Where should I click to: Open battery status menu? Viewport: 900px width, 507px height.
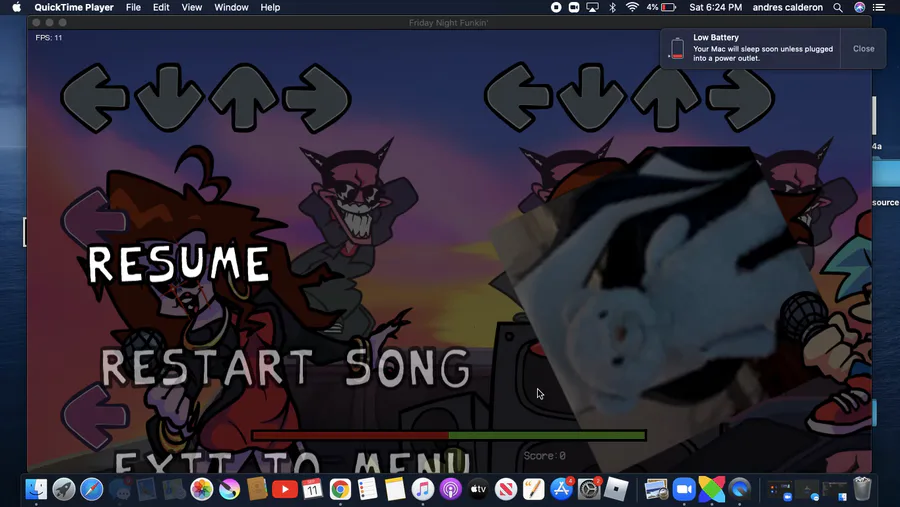[x=661, y=7]
